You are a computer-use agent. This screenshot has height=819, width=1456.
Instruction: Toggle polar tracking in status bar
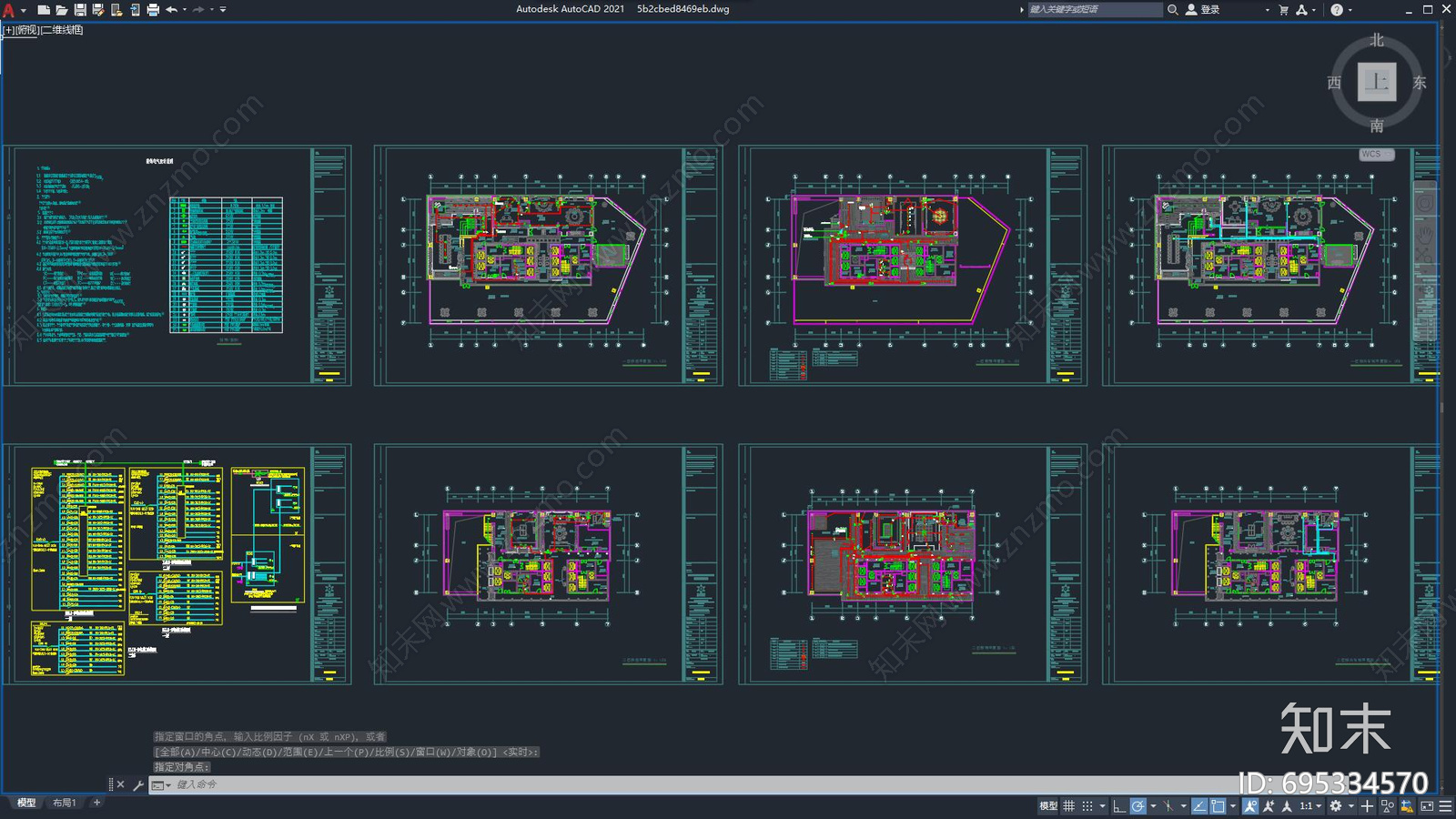(1138, 806)
